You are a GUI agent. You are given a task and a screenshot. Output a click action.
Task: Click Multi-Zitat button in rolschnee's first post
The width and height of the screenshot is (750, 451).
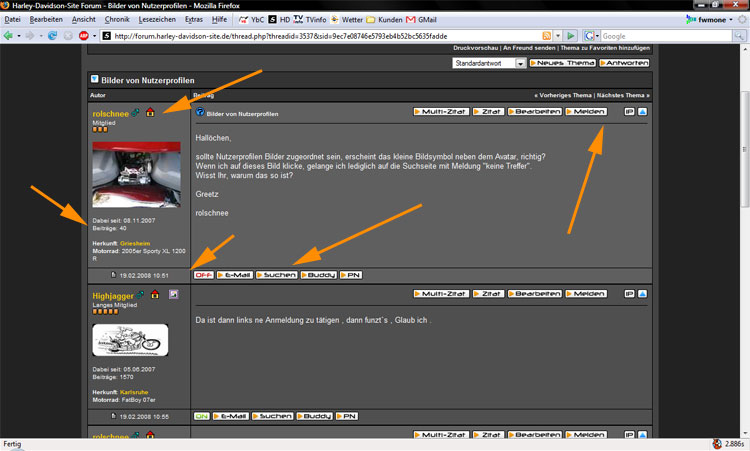pyautogui.click(x=441, y=112)
